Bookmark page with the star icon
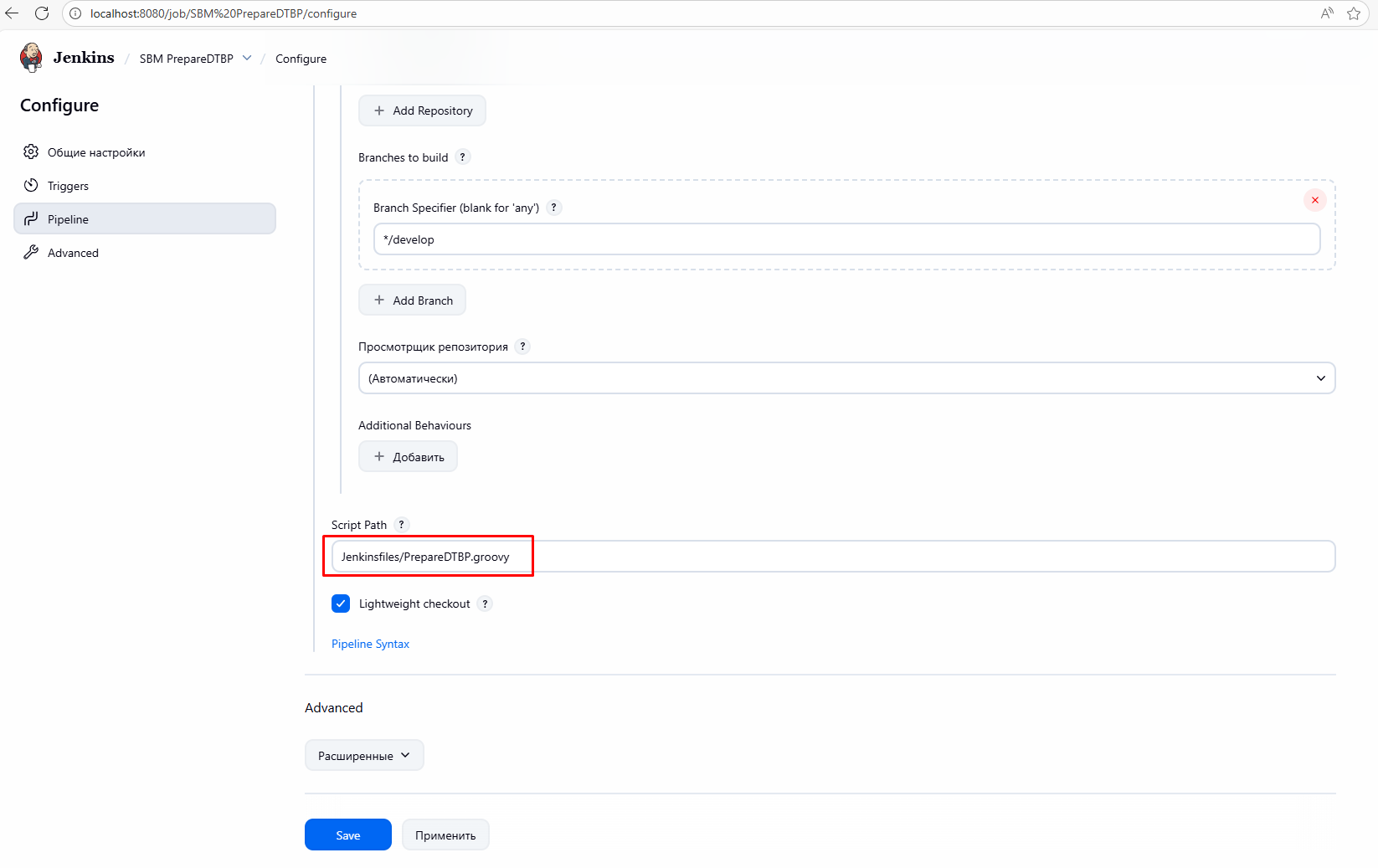This screenshot has width=1378, height=868. [x=1353, y=13]
